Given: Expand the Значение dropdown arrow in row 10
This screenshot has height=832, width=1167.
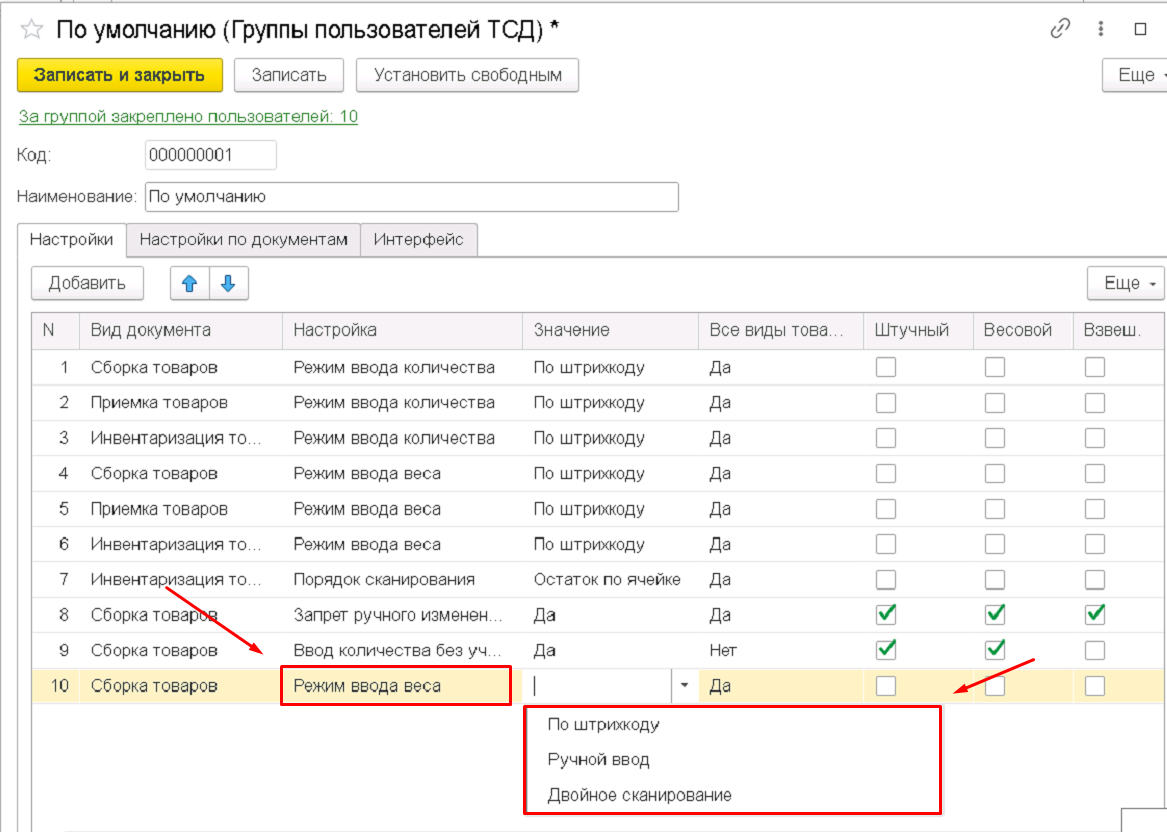Looking at the screenshot, I should [x=685, y=686].
